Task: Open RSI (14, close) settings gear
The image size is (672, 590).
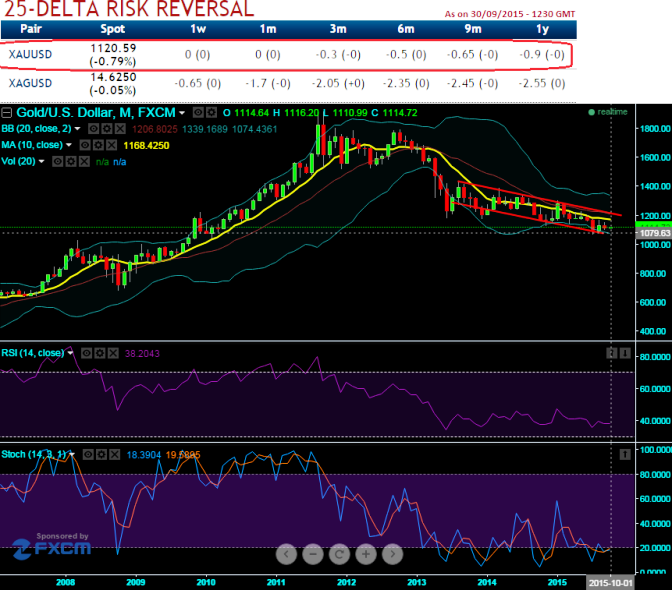Action: (100, 353)
